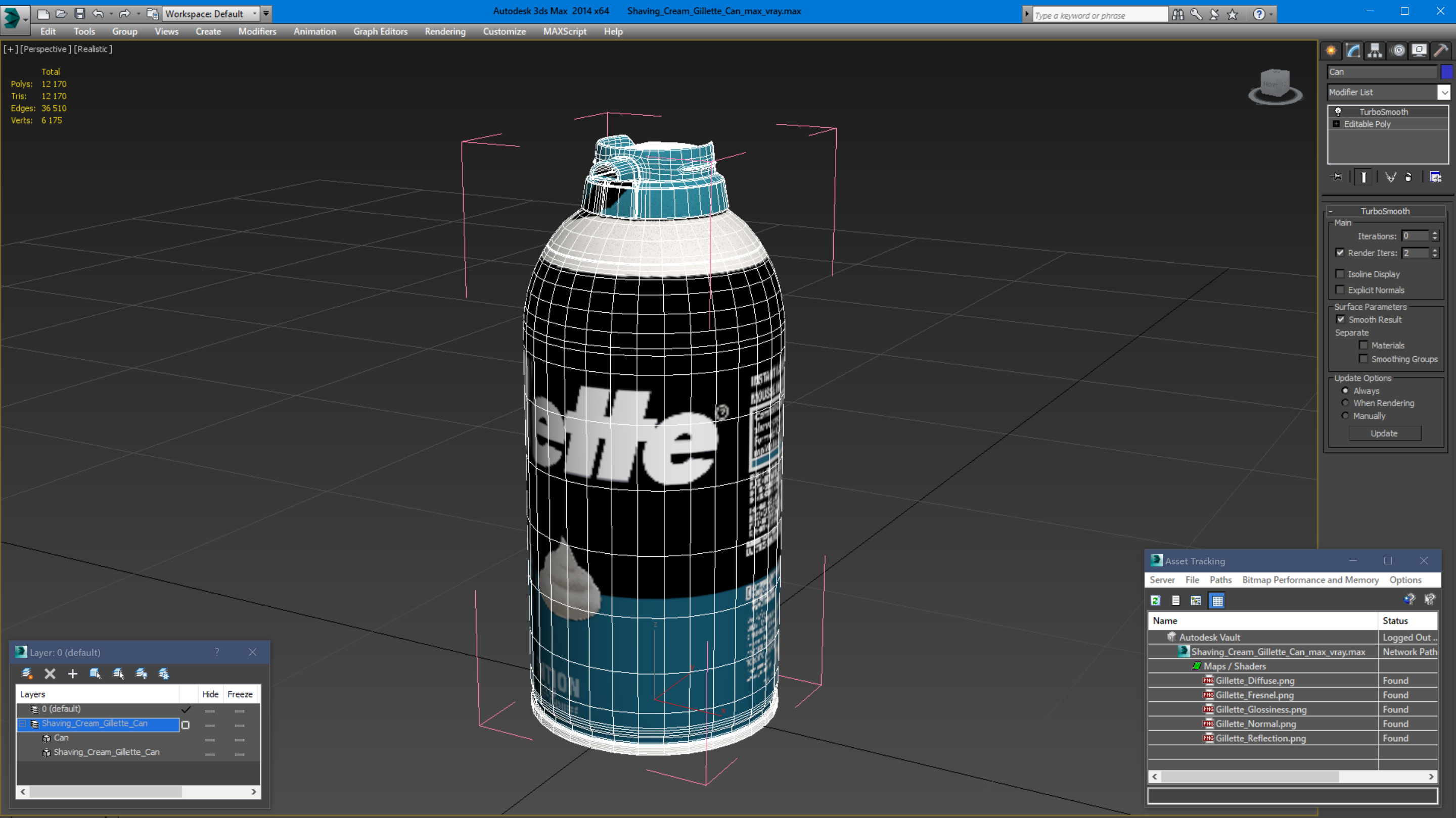Enable Isoline Display checkbox
This screenshot has width=1456, height=818.
point(1340,274)
